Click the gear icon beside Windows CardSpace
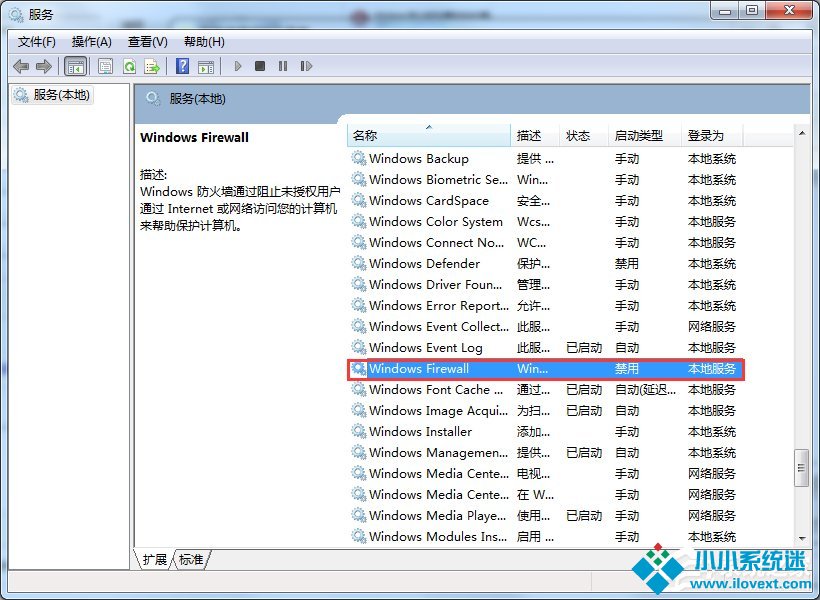 pyautogui.click(x=359, y=200)
